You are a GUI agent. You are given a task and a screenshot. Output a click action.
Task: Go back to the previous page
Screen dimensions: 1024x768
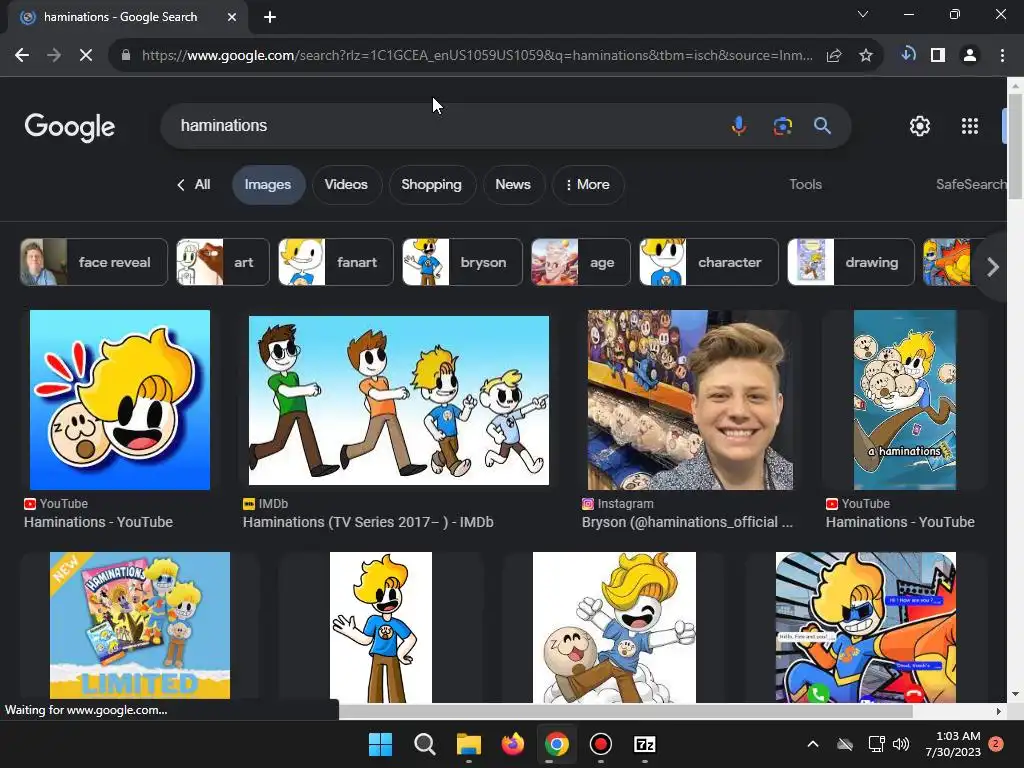point(22,56)
